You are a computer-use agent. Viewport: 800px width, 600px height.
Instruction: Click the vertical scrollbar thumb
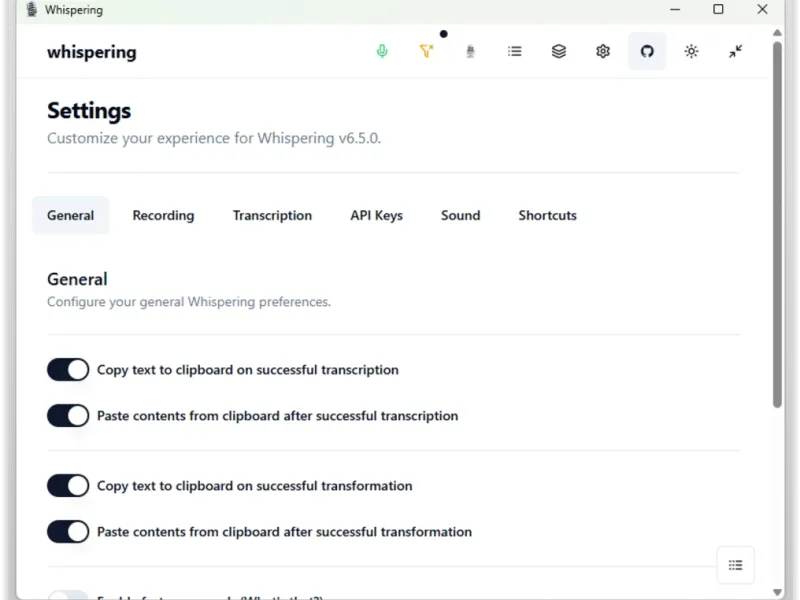point(777,224)
